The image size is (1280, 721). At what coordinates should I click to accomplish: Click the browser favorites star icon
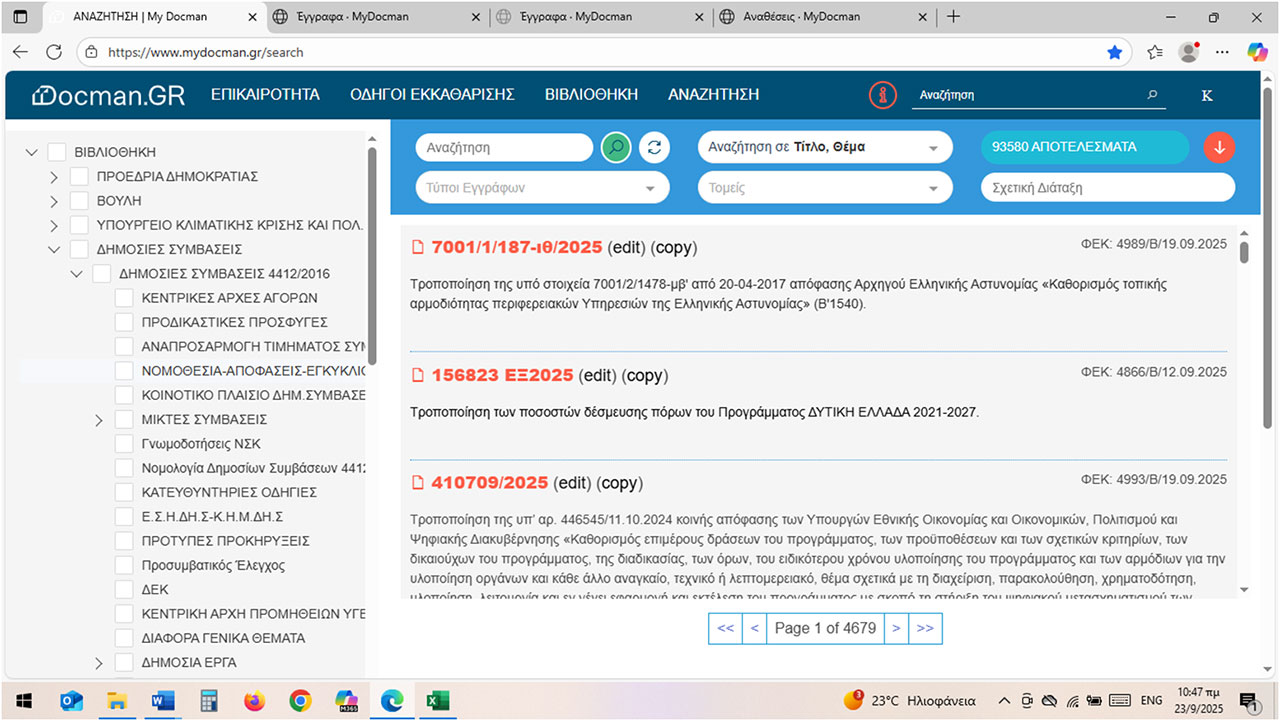(1114, 52)
